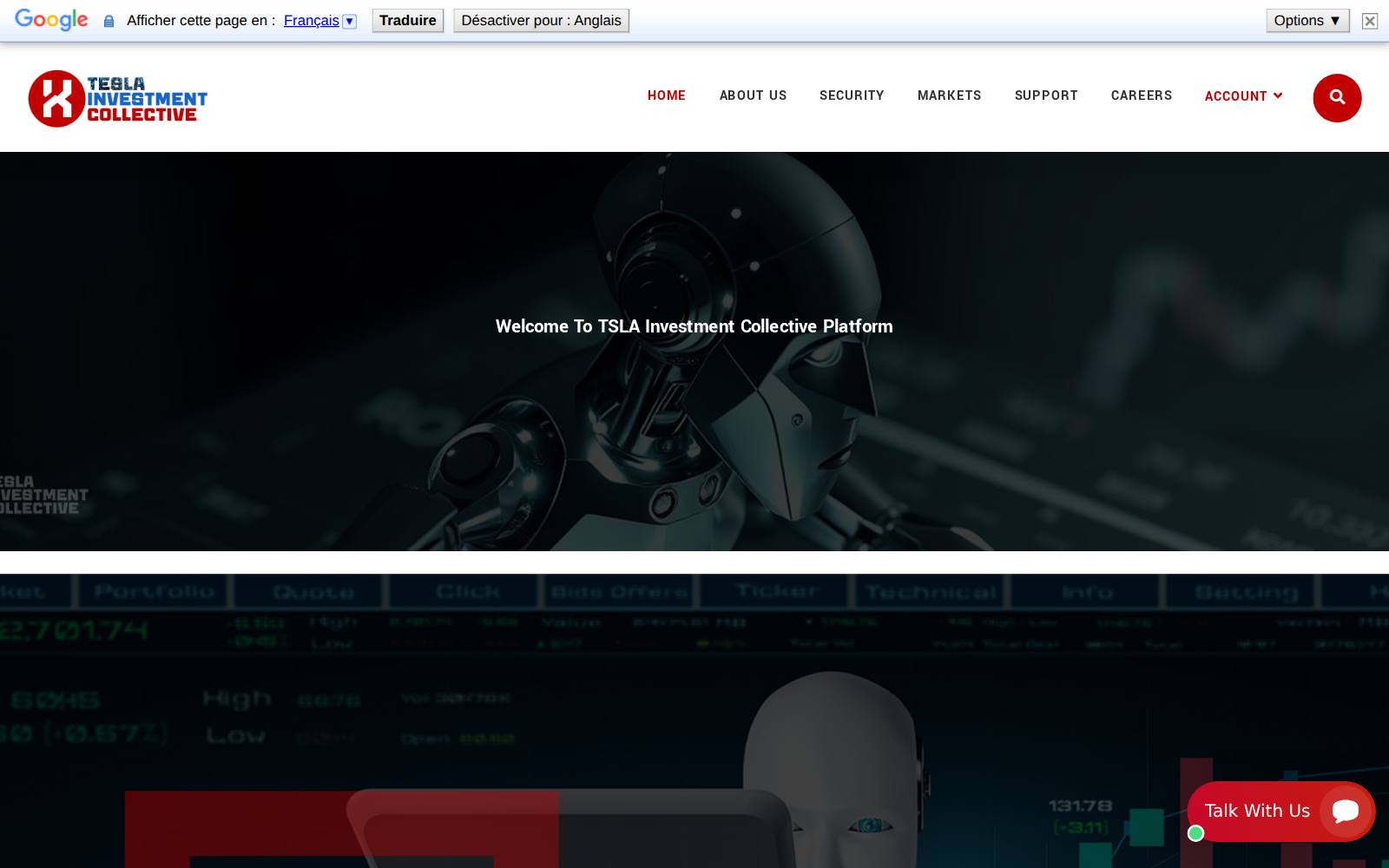This screenshot has height=868, width=1389.
Task: Click the Welcome To TSLA Investment Collective heading
Action: pos(694,326)
